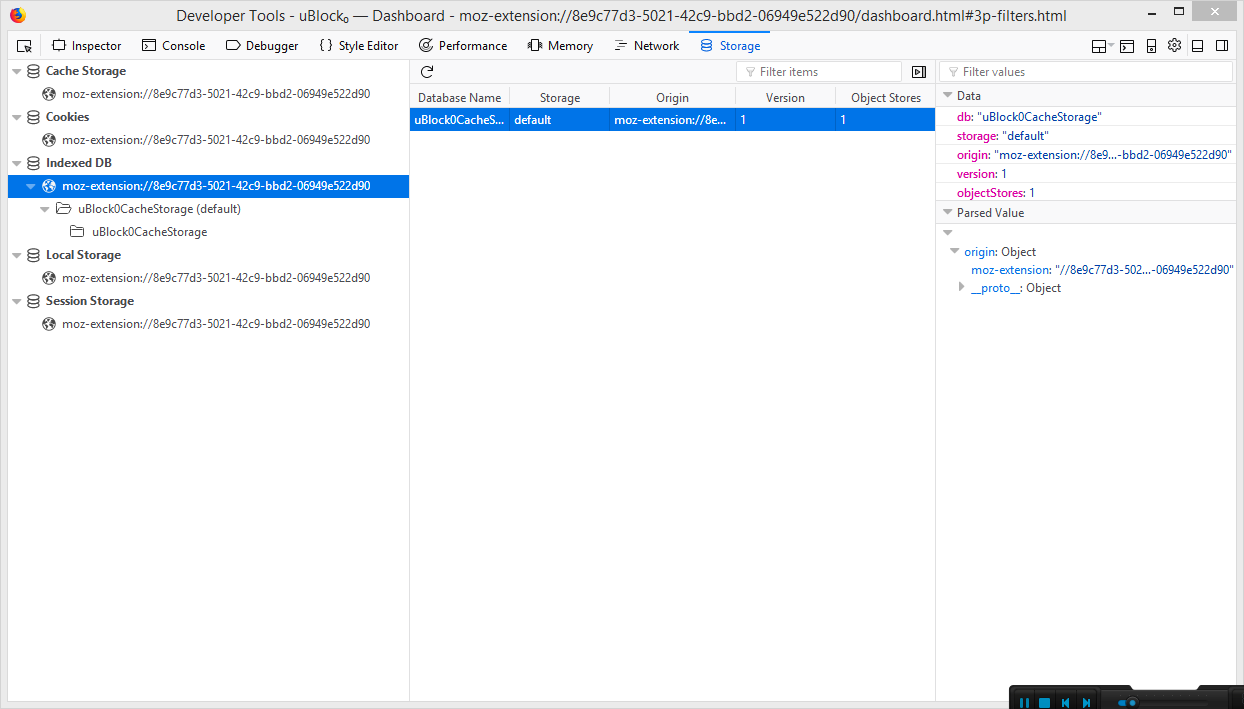Image resolution: width=1244 pixels, height=709 pixels.
Task: Dock devtools to side icon
Action: coord(1222,46)
